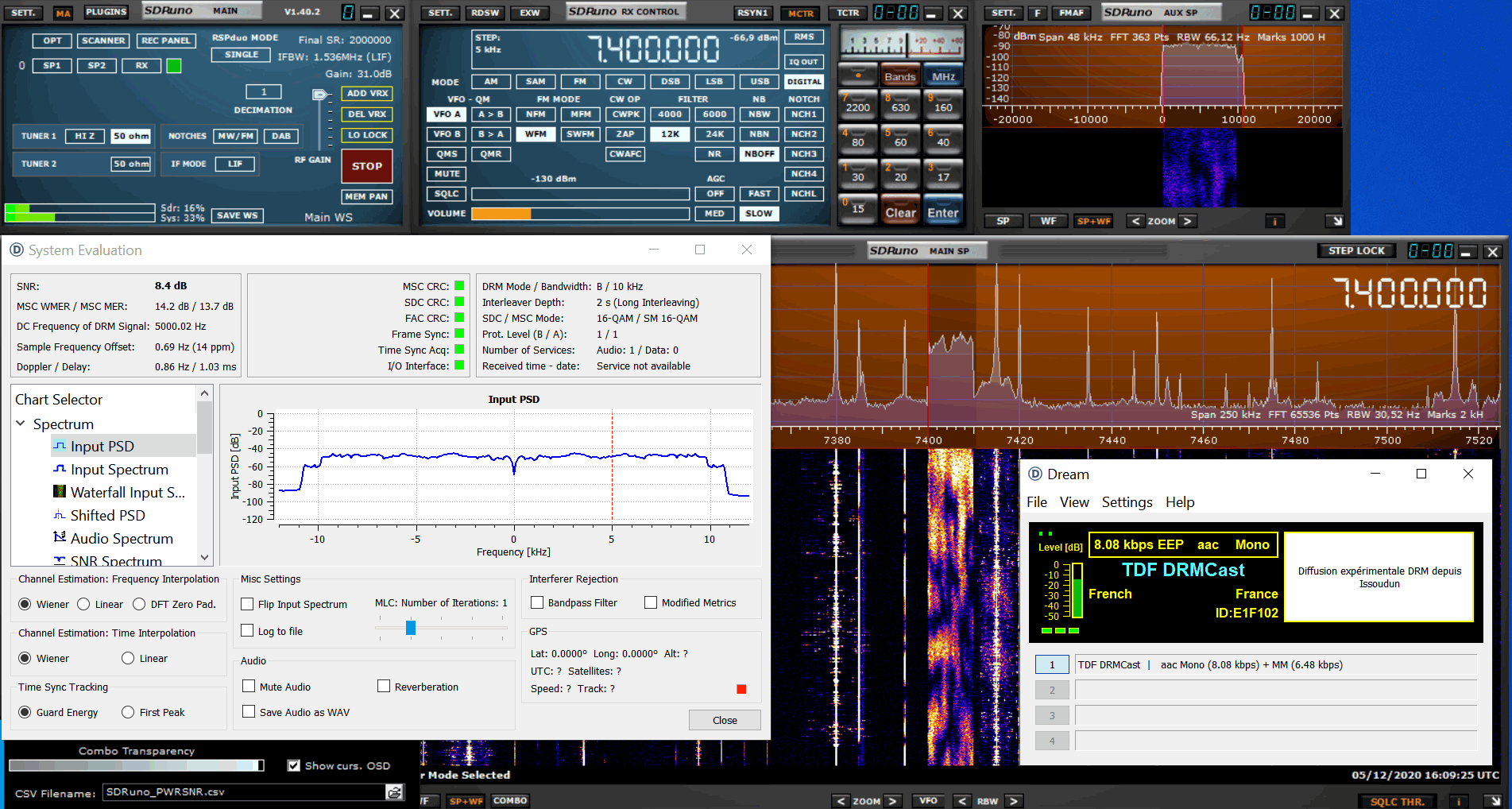
Task: Click the decimal point keypad button
Action: [857, 75]
